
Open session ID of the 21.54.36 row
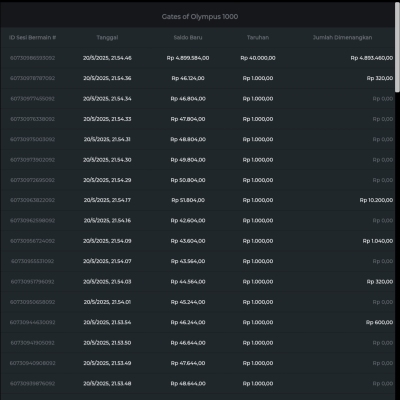point(32,78)
